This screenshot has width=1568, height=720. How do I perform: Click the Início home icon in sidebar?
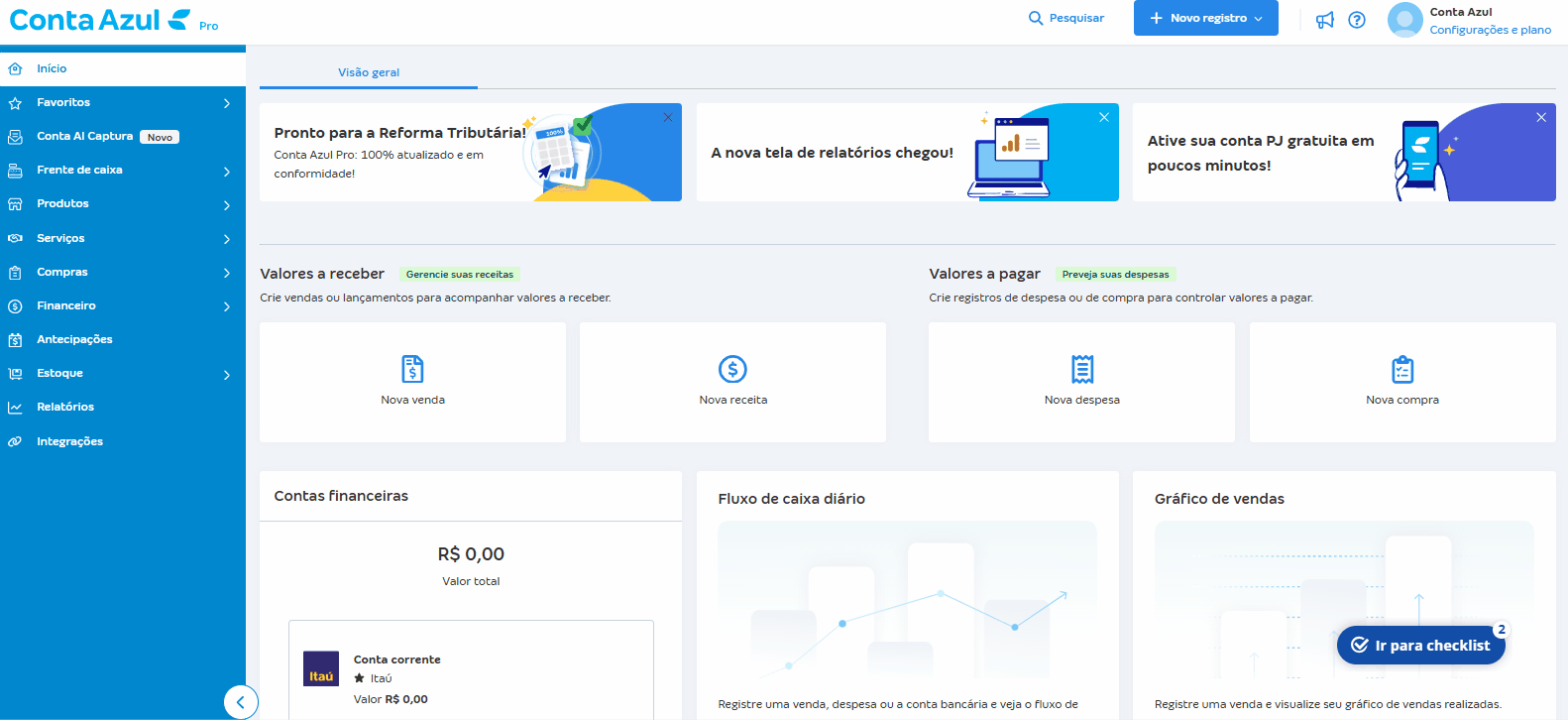click(x=15, y=68)
